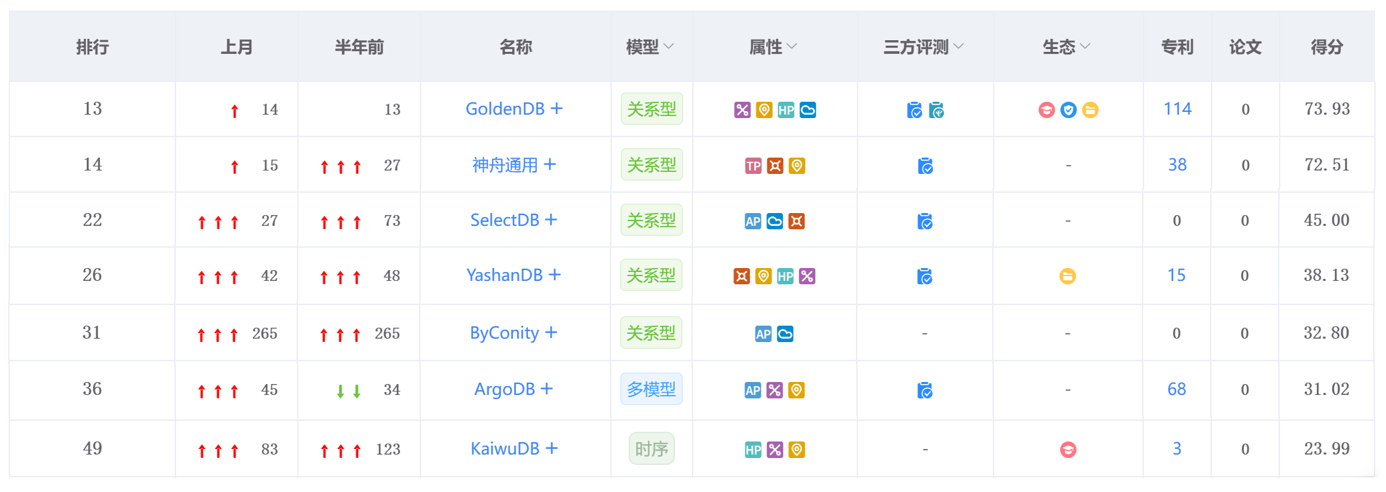This screenshot has height=492, width=1386.
Task: Click the 关系型 tag in GoldenDB row
Action: tap(651, 109)
